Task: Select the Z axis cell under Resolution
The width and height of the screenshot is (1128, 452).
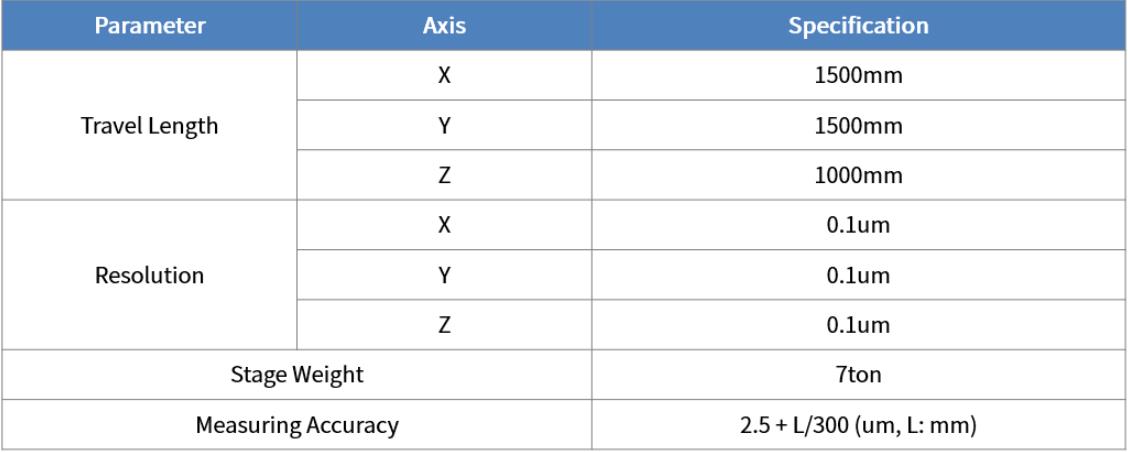Action: point(444,325)
